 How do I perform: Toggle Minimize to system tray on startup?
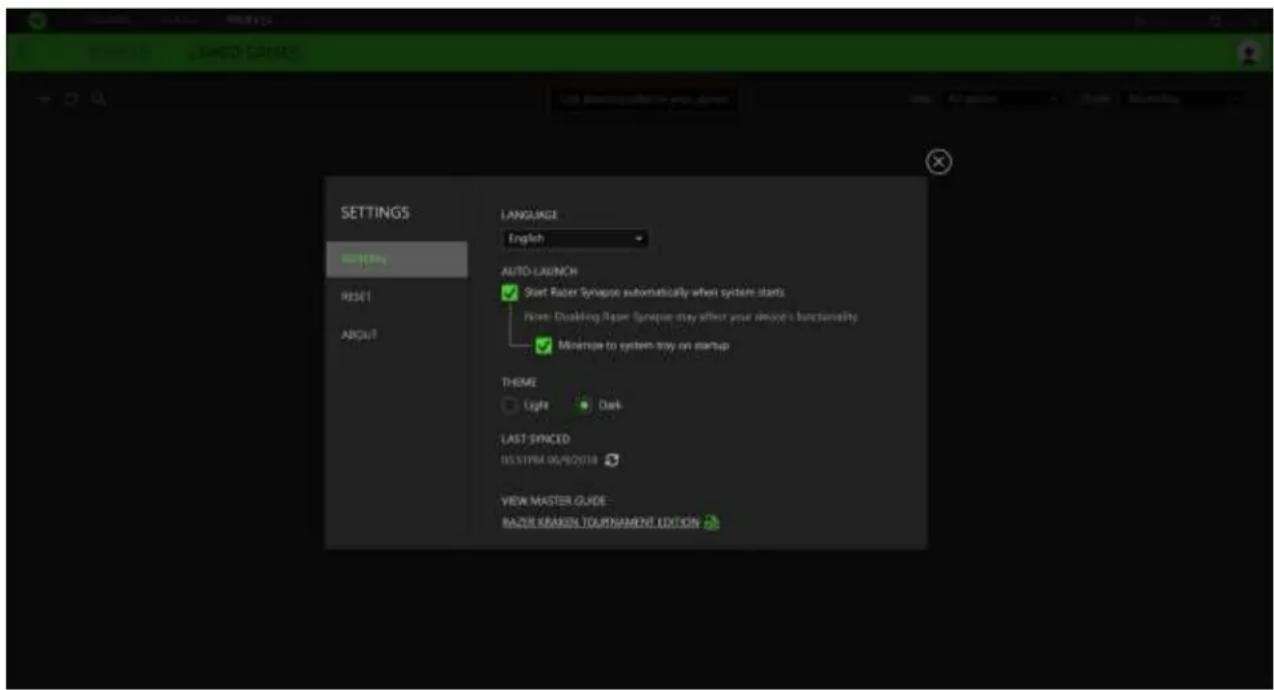(x=544, y=345)
